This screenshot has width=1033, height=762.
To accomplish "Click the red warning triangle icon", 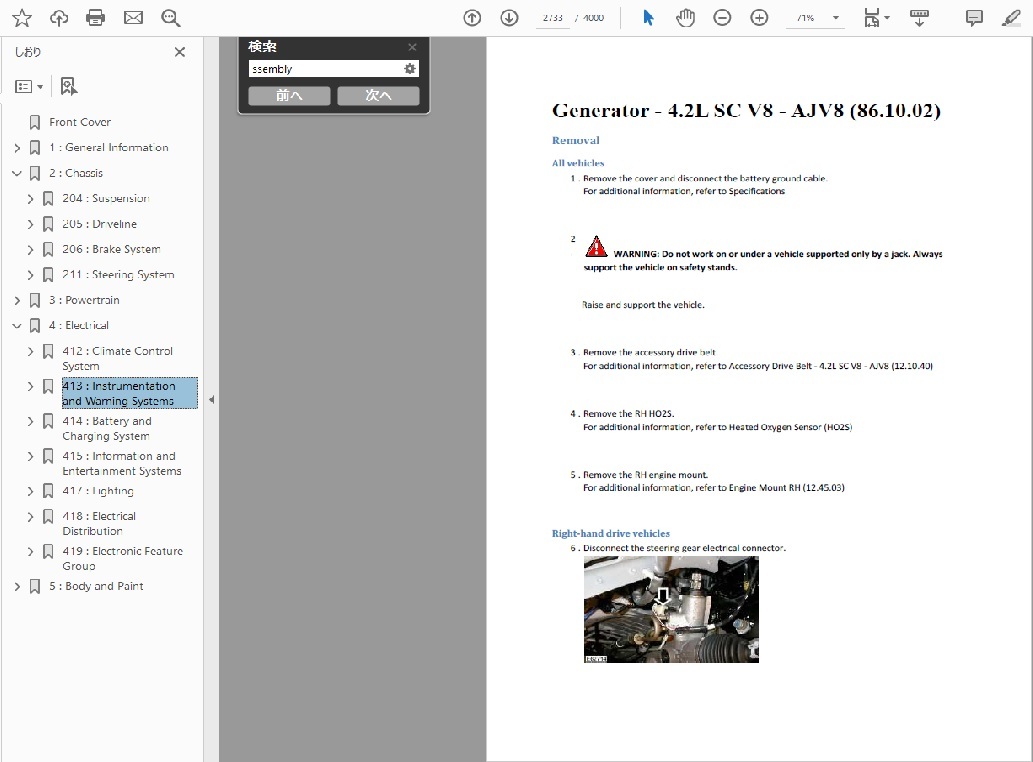I will click(x=596, y=246).
